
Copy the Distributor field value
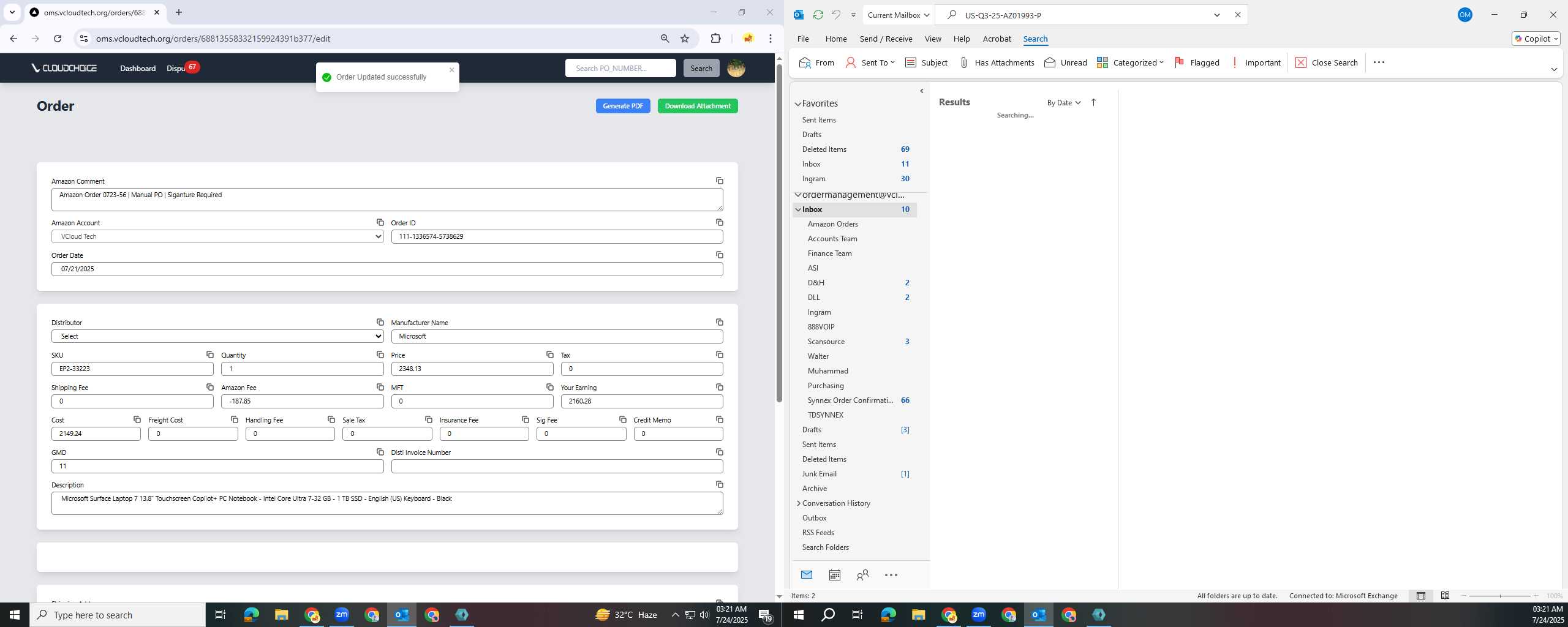pyautogui.click(x=380, y=322)
